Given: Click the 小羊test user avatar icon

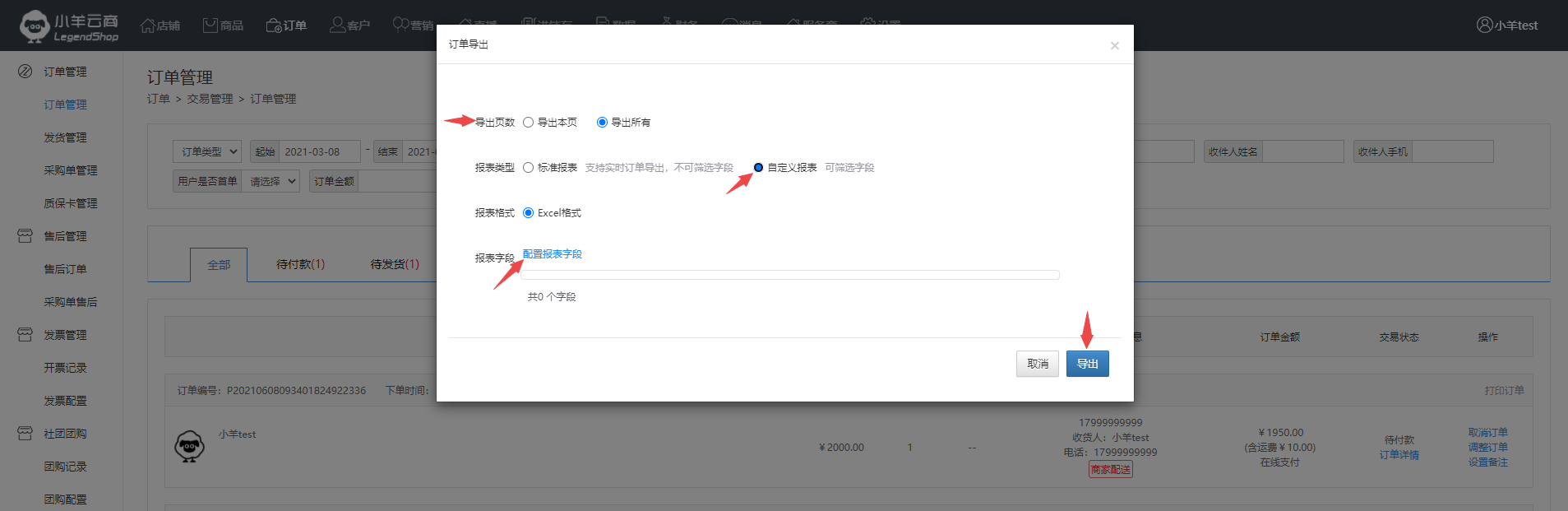Looking at the screenshot, I should tap(1484, 26).
